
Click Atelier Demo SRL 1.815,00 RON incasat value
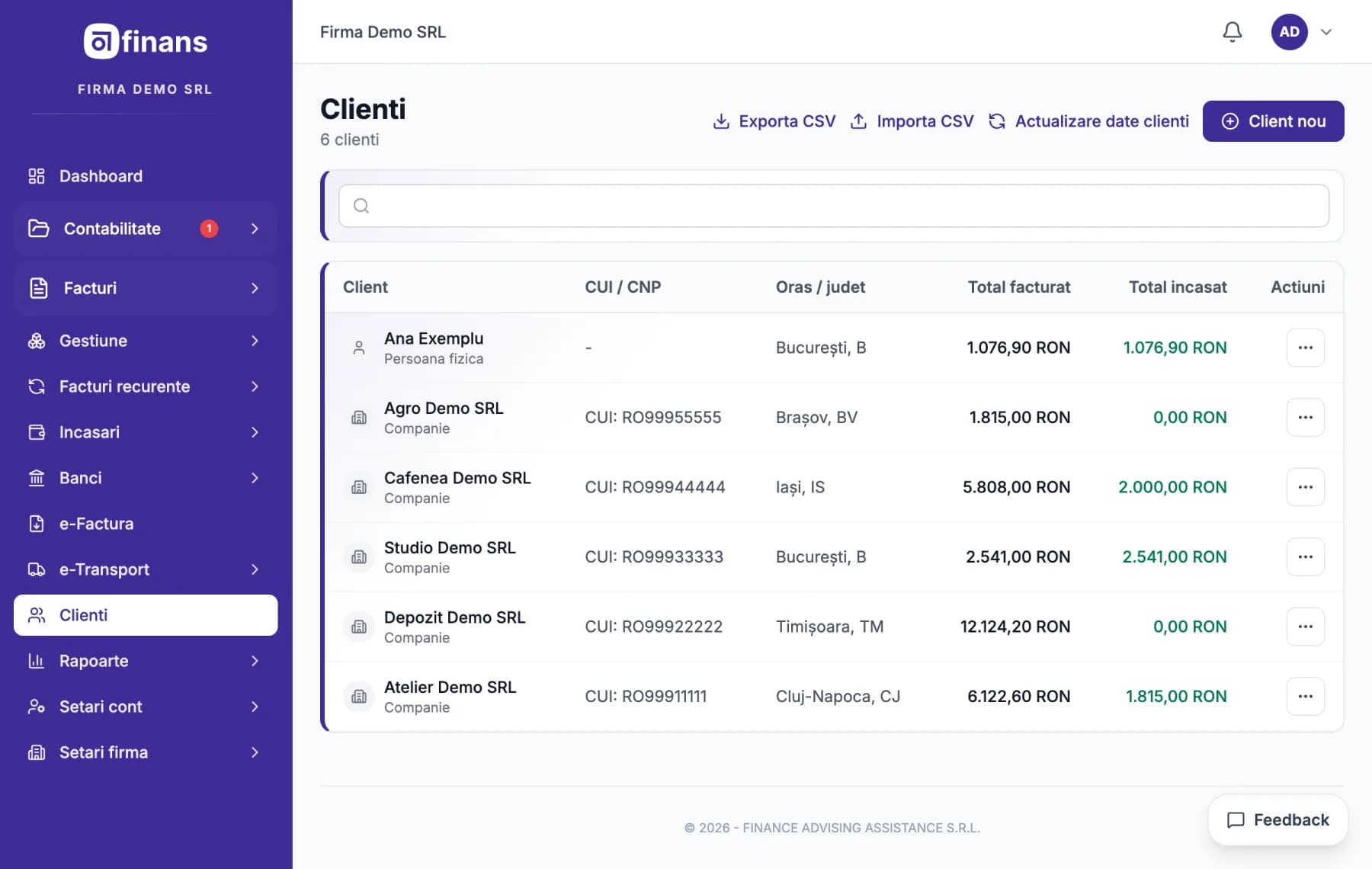point(1176,697)
